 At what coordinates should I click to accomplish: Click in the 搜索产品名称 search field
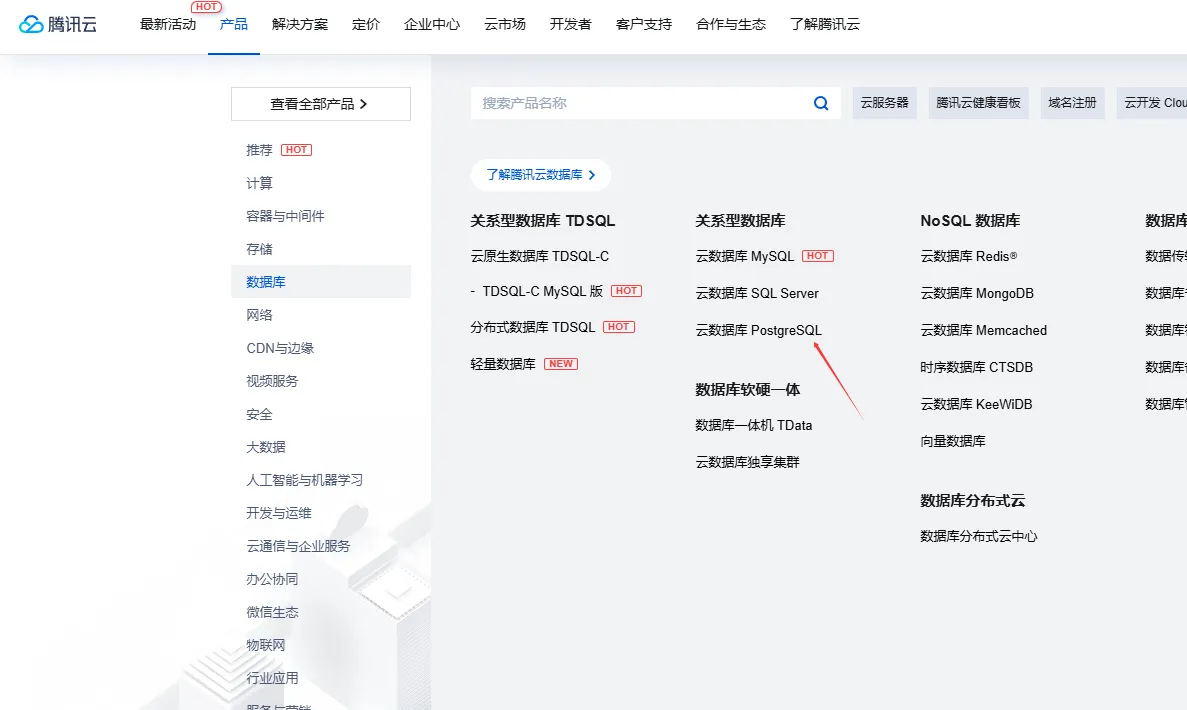[640, 103]
